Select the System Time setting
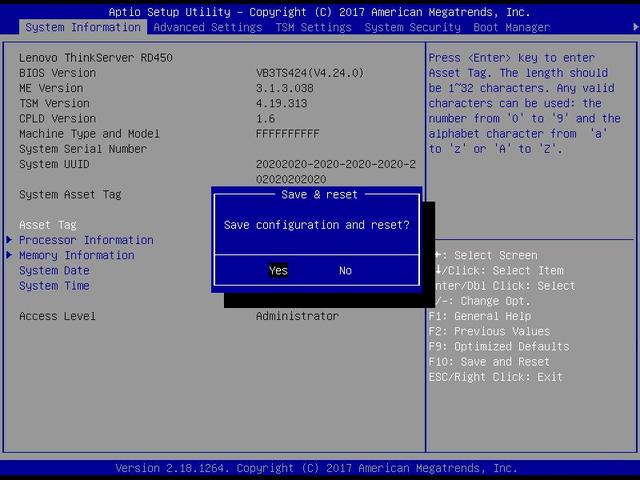 (54, 286)
